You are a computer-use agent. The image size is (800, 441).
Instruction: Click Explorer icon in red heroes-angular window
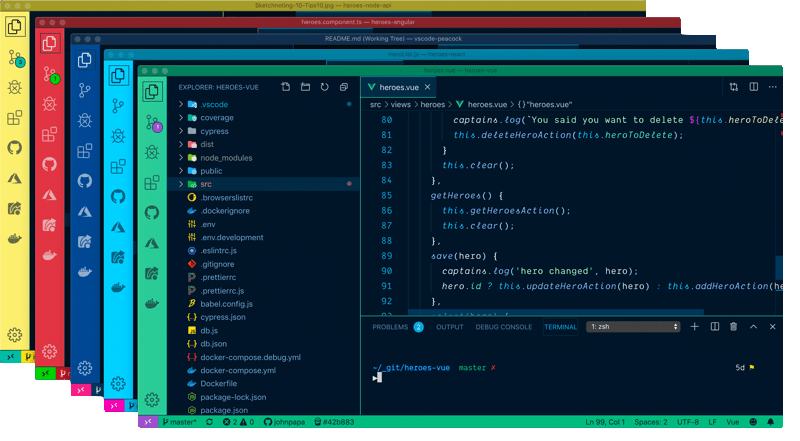pos(49,43)
